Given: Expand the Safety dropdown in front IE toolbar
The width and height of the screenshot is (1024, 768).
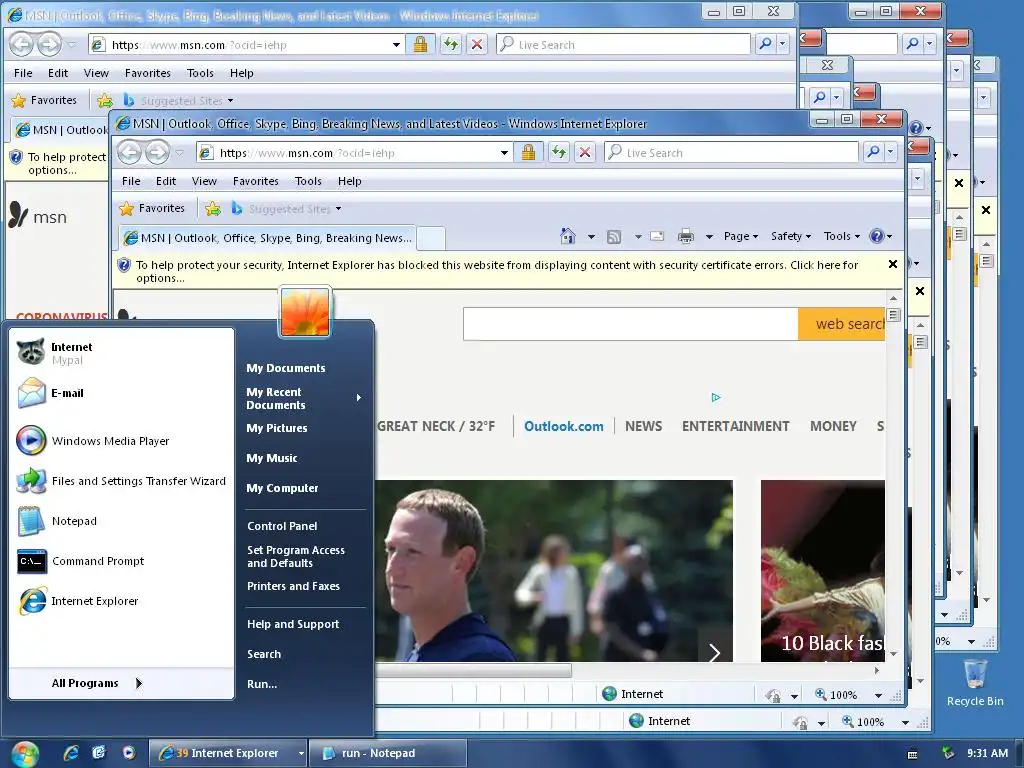Looking at the screenshot, I should pyautogui.click(x=790, y=236).
